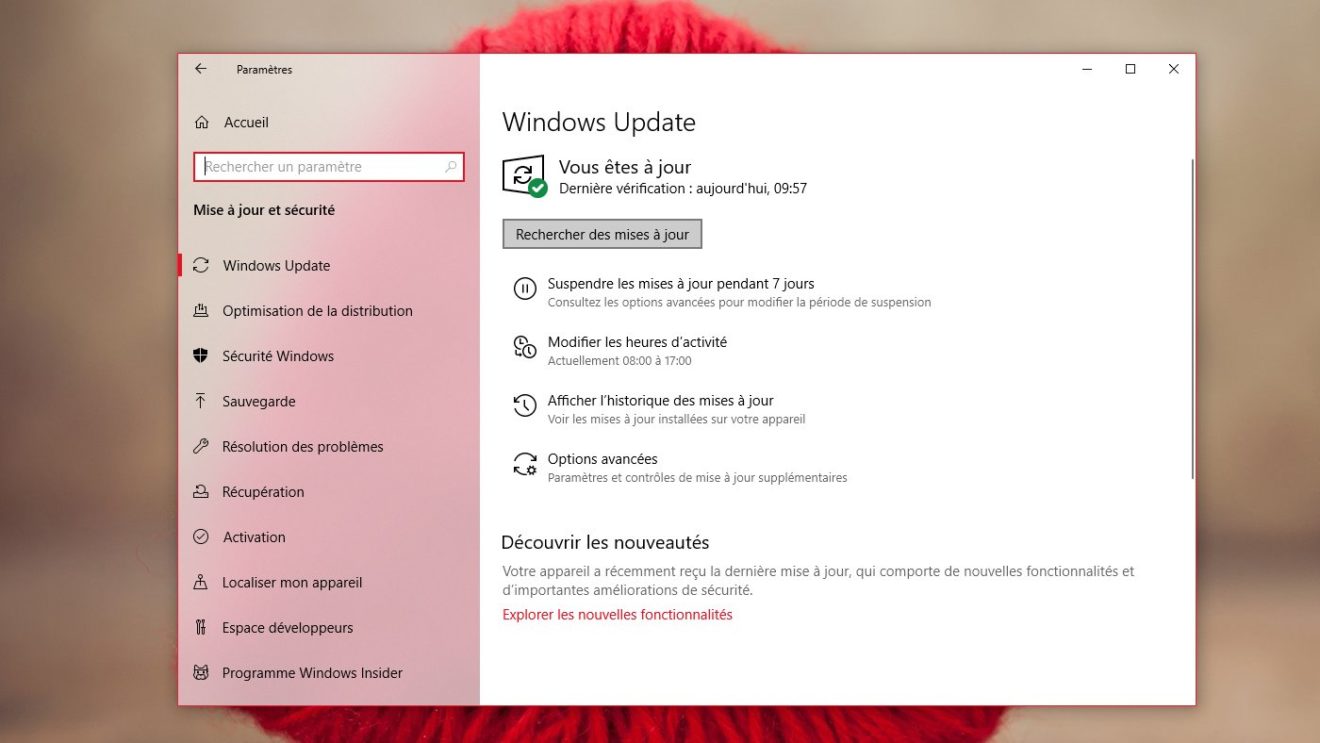Click the Activation checkmark circle icon
This screenshot has width=1320, height=743.
pyautogui.click(x=201, y=537)
